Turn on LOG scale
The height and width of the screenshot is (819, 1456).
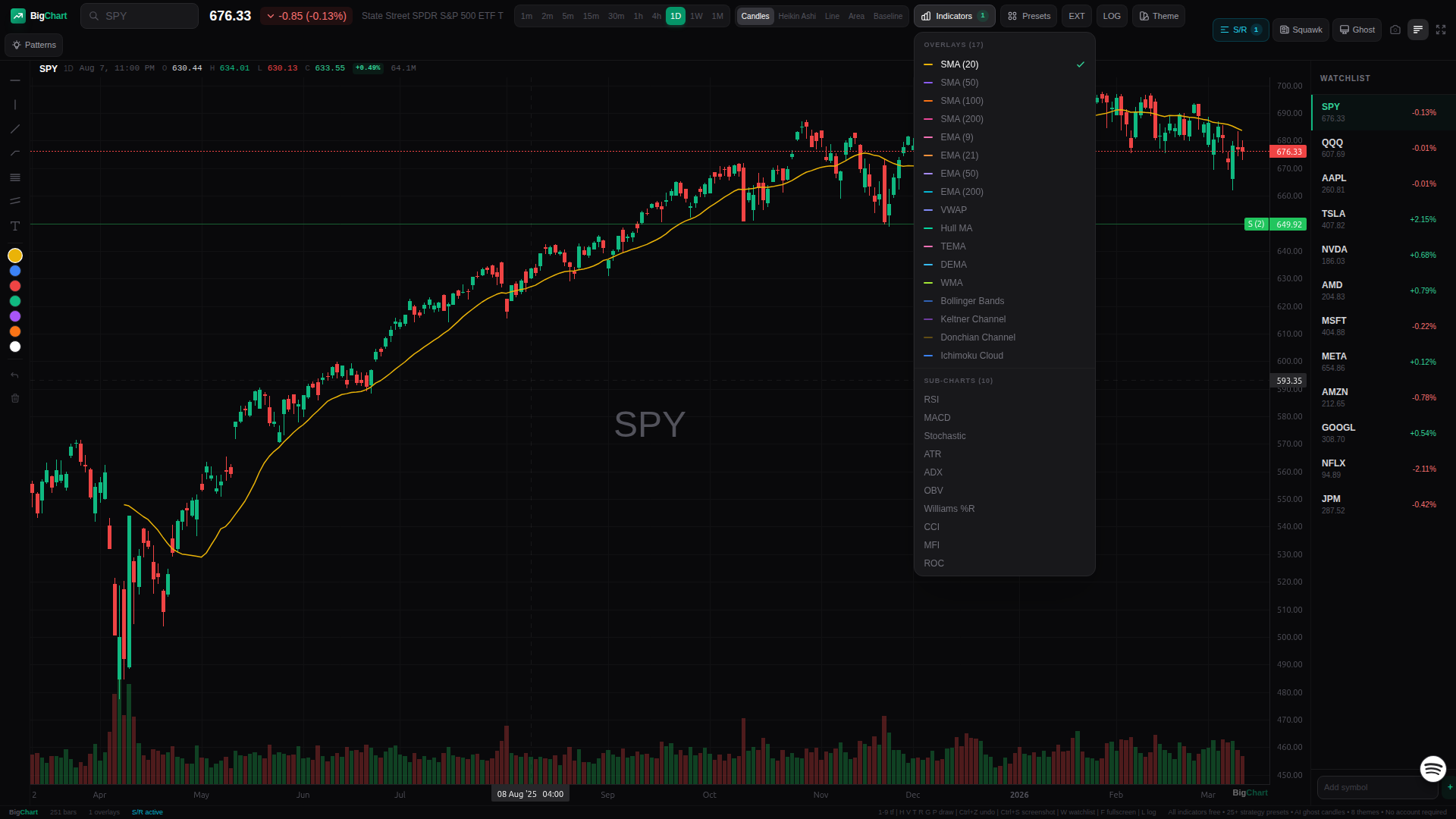(x=1112, y=16)
